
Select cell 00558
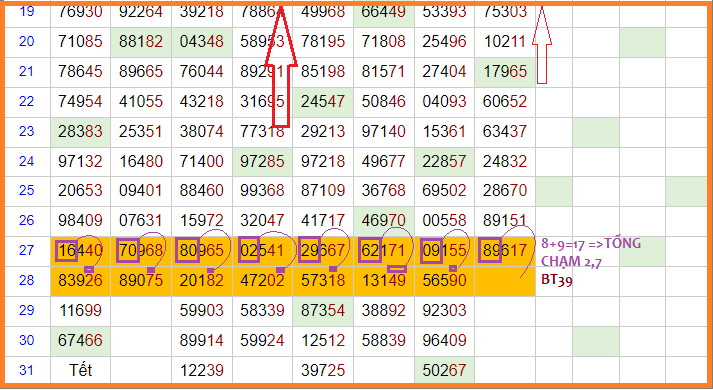pyautogui.click(x=444, y=221)
